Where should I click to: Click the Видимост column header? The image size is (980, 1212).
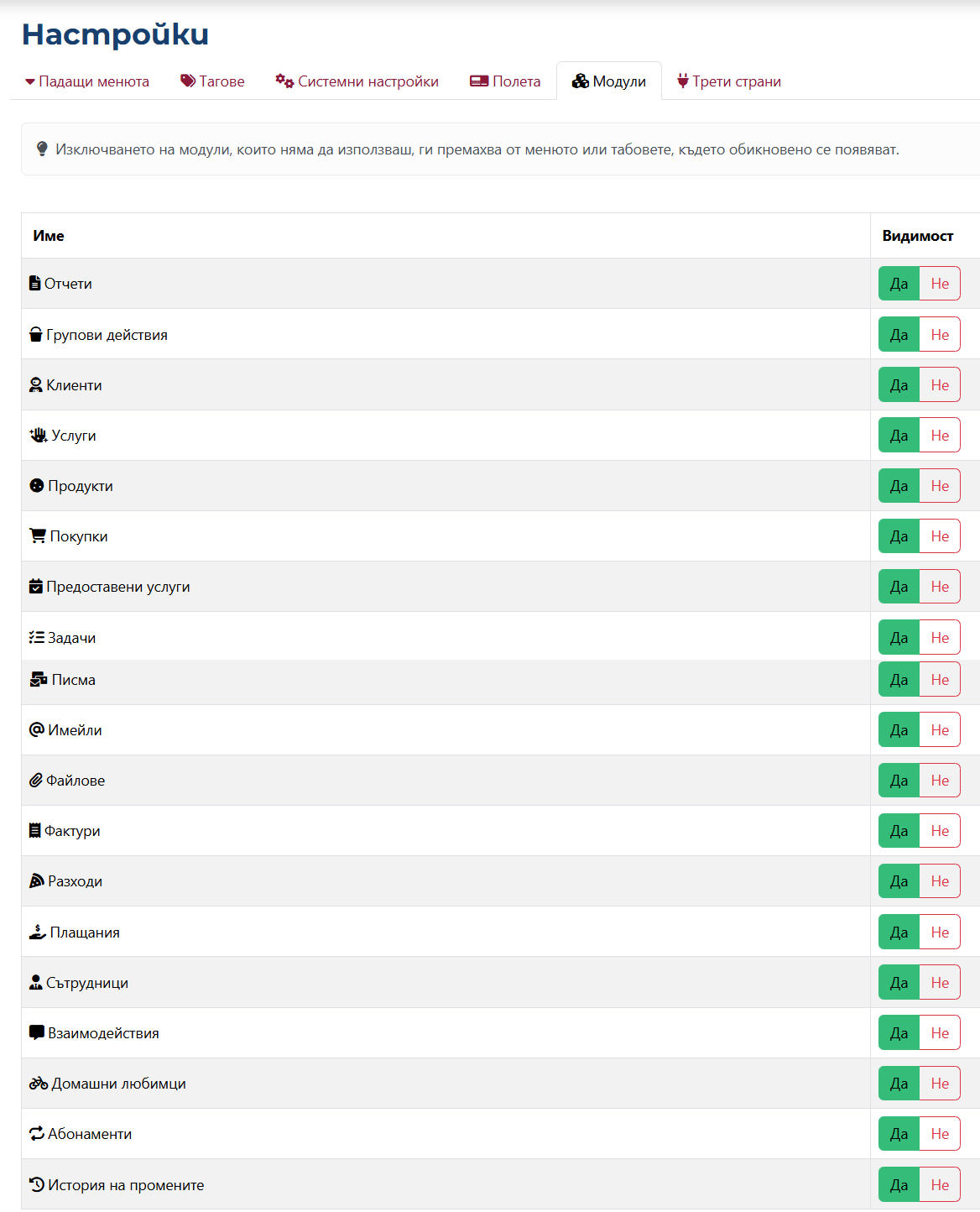tap(918, 236)
